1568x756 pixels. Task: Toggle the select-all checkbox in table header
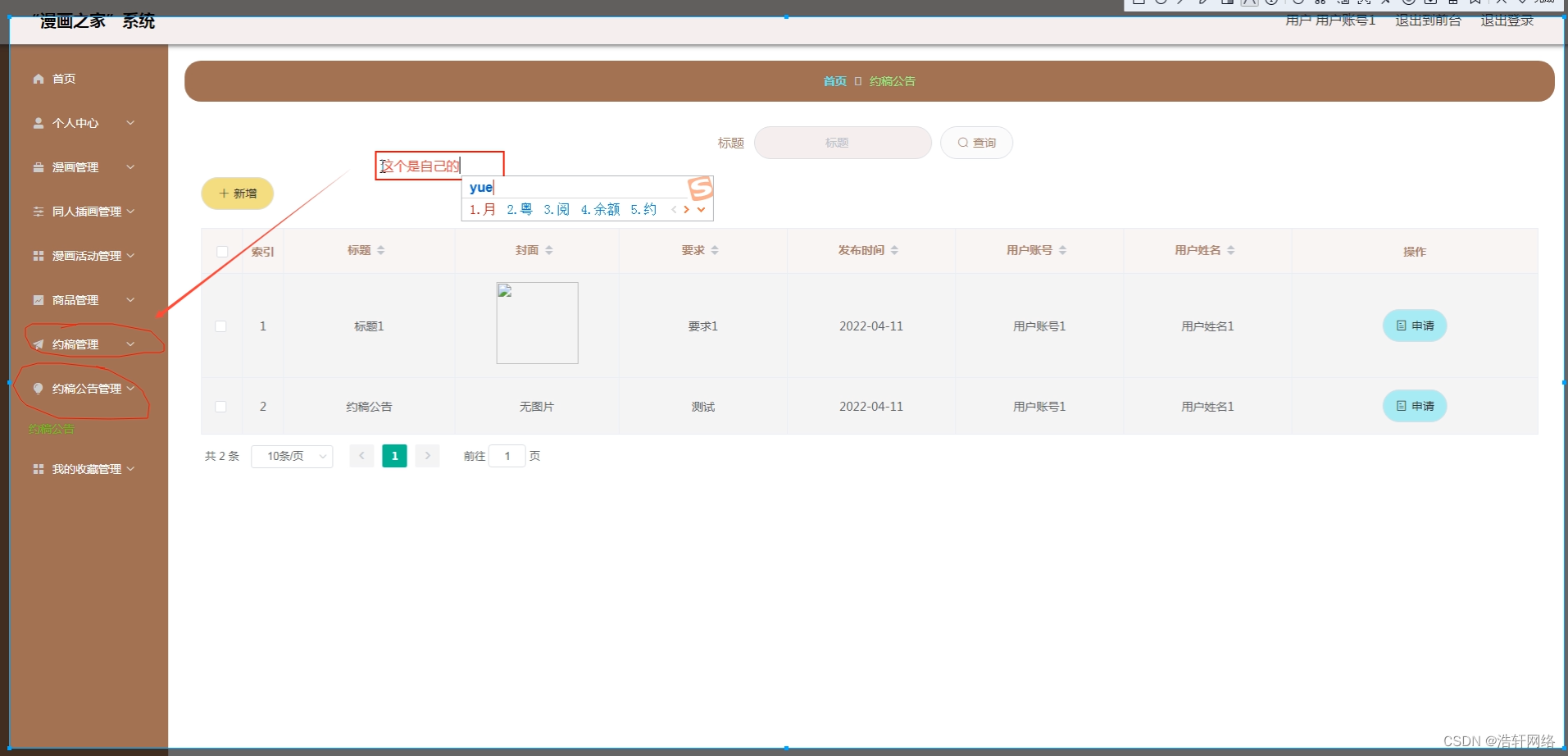pyautogui.click(x=222, y=252)
